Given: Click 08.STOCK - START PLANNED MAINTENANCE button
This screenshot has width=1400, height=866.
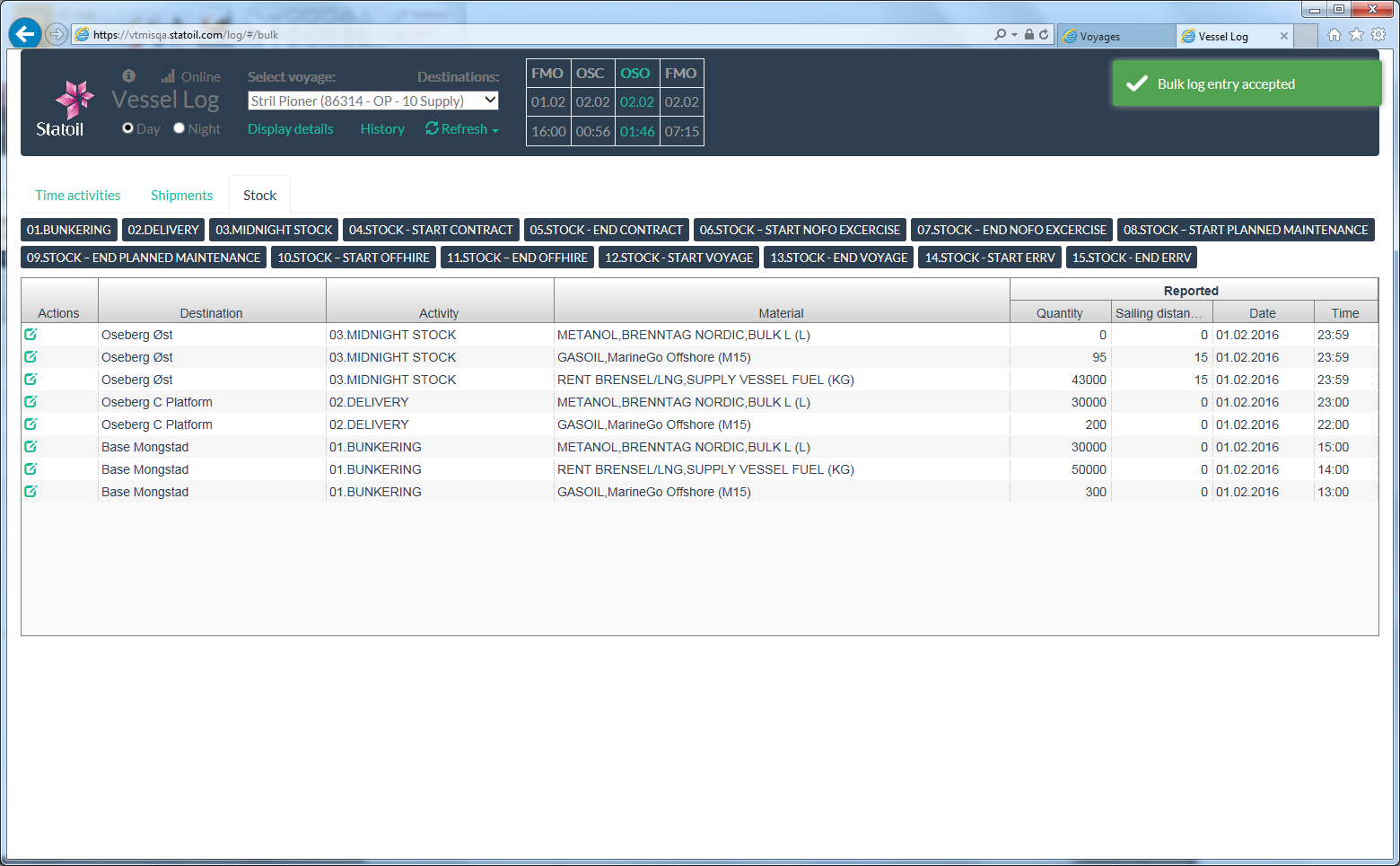Looking at the screenshot, I should [1246, 230].
